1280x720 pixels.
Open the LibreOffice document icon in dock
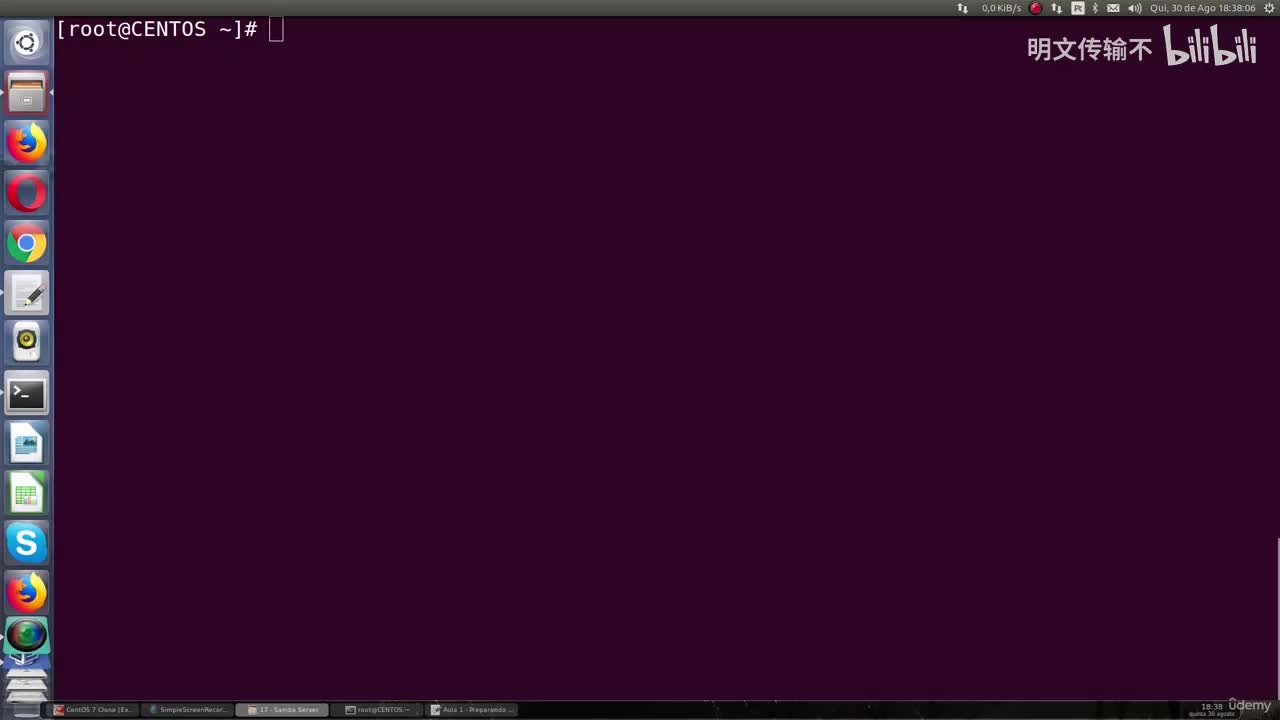(26, 443)
